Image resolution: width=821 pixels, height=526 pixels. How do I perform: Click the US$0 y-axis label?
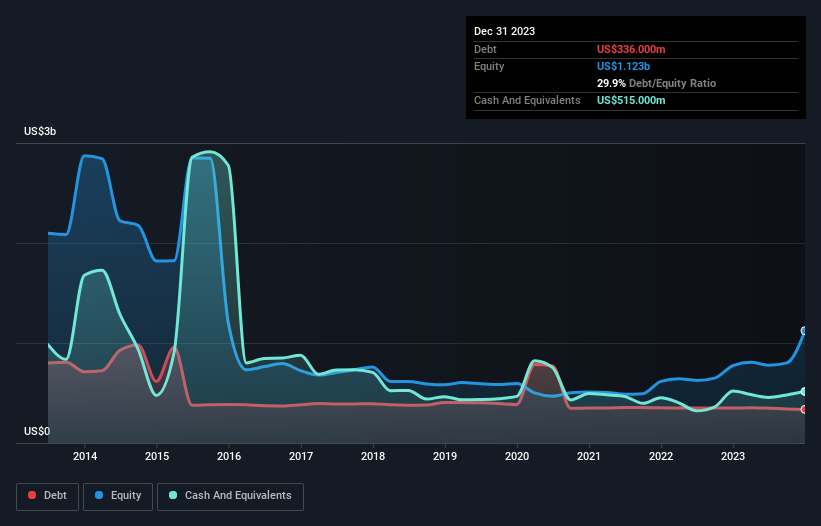pos(37,431)
